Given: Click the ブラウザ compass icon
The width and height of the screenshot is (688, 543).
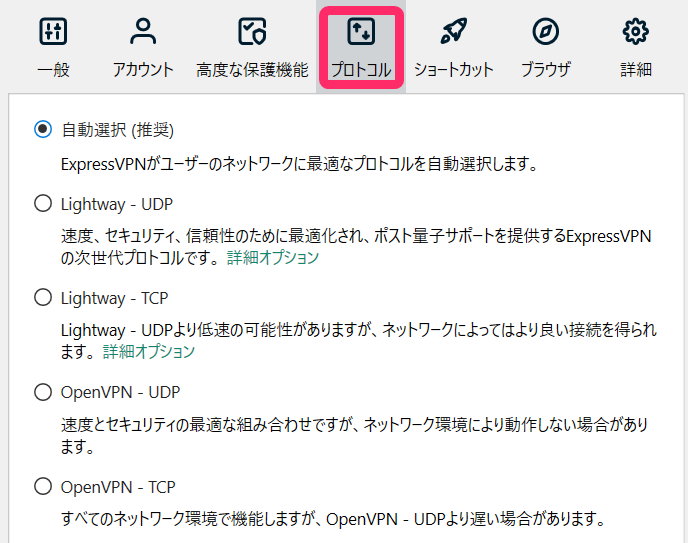Looking at the screenshot, I should pyautogui.click(x=546, y=32).
